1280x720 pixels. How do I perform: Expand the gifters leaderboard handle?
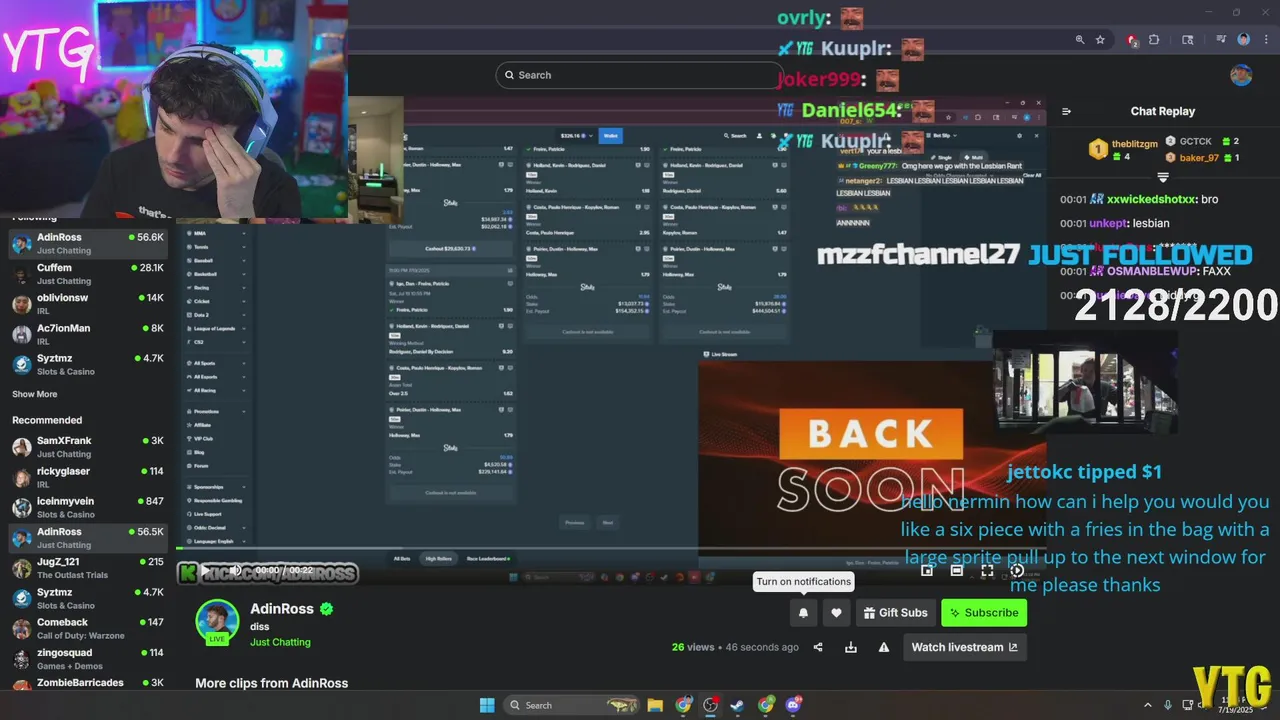coord(1162,177)
